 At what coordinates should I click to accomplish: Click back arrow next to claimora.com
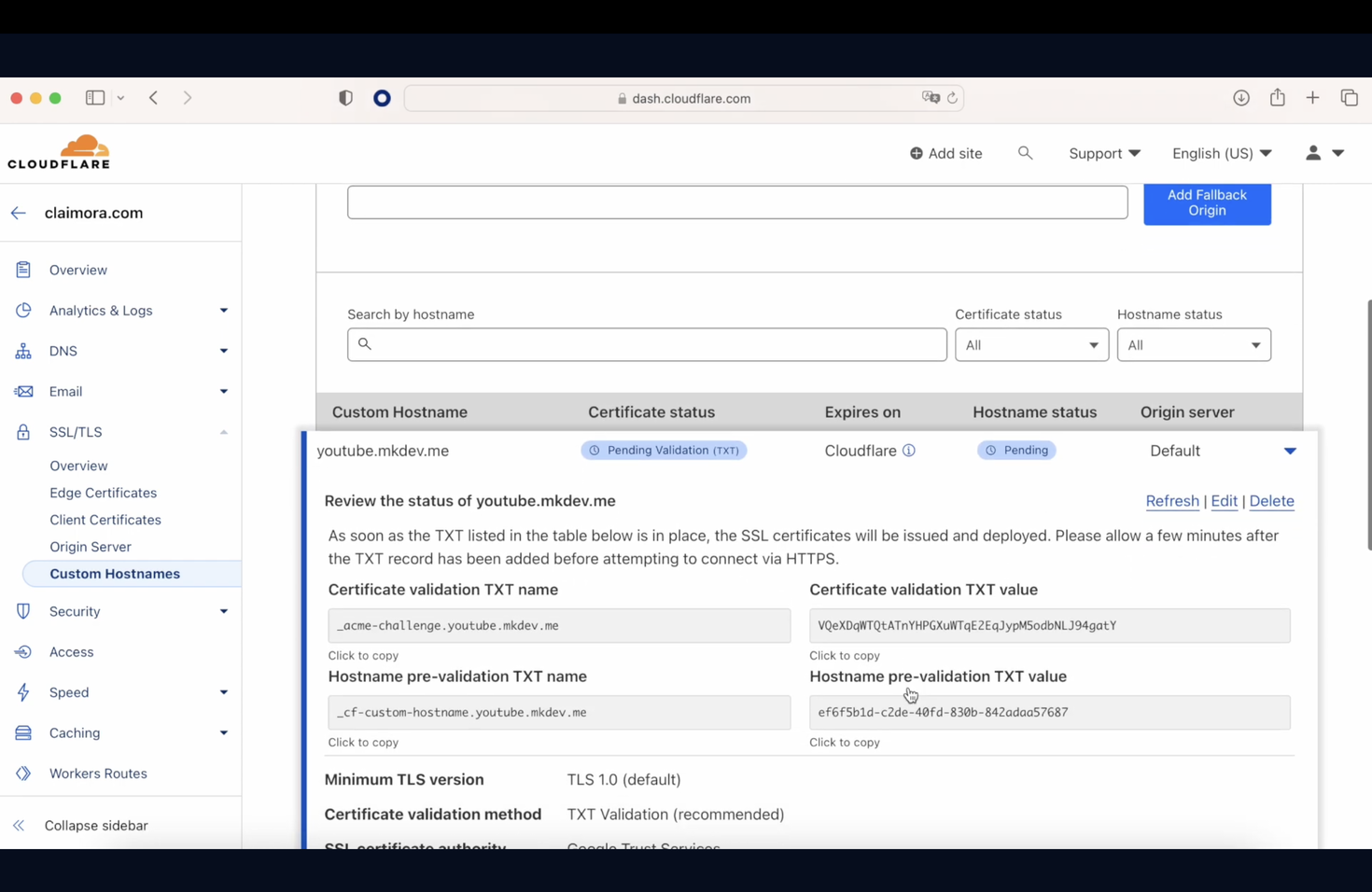[19, 213]
